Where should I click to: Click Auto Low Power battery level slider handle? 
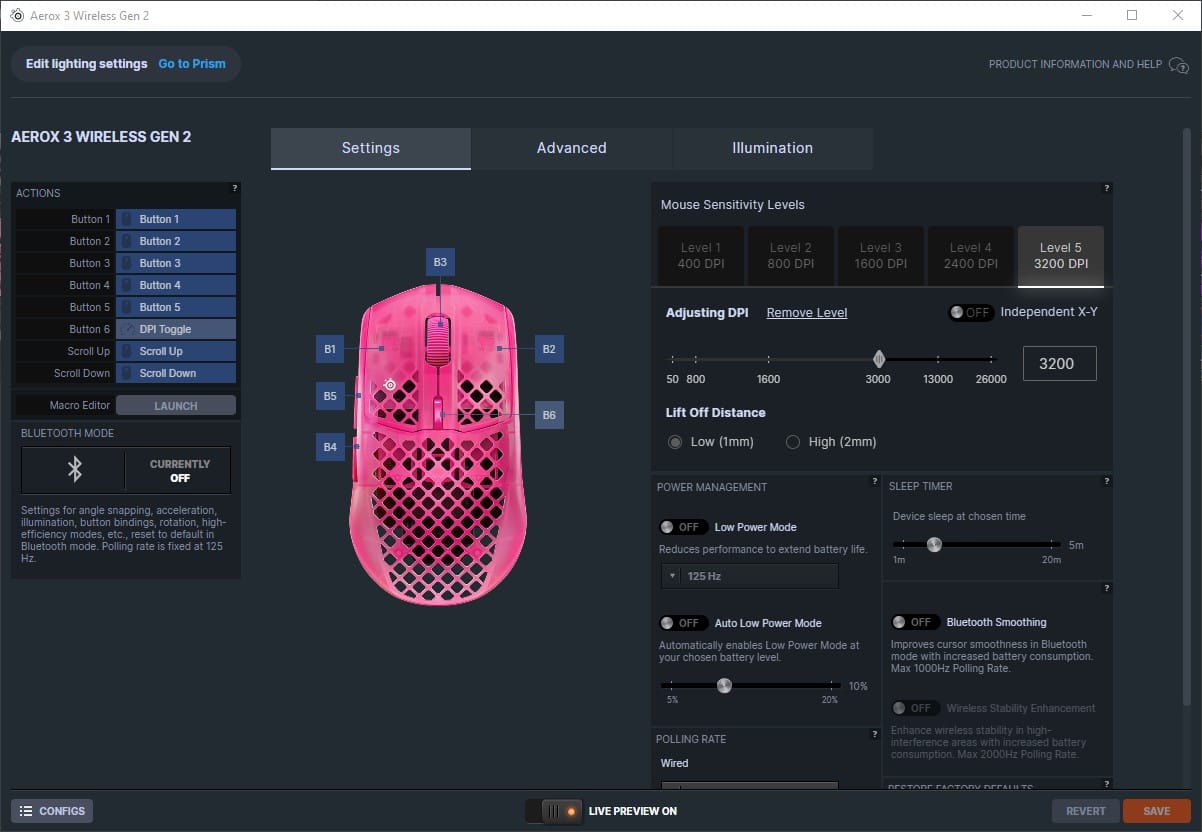coord(725,686)
